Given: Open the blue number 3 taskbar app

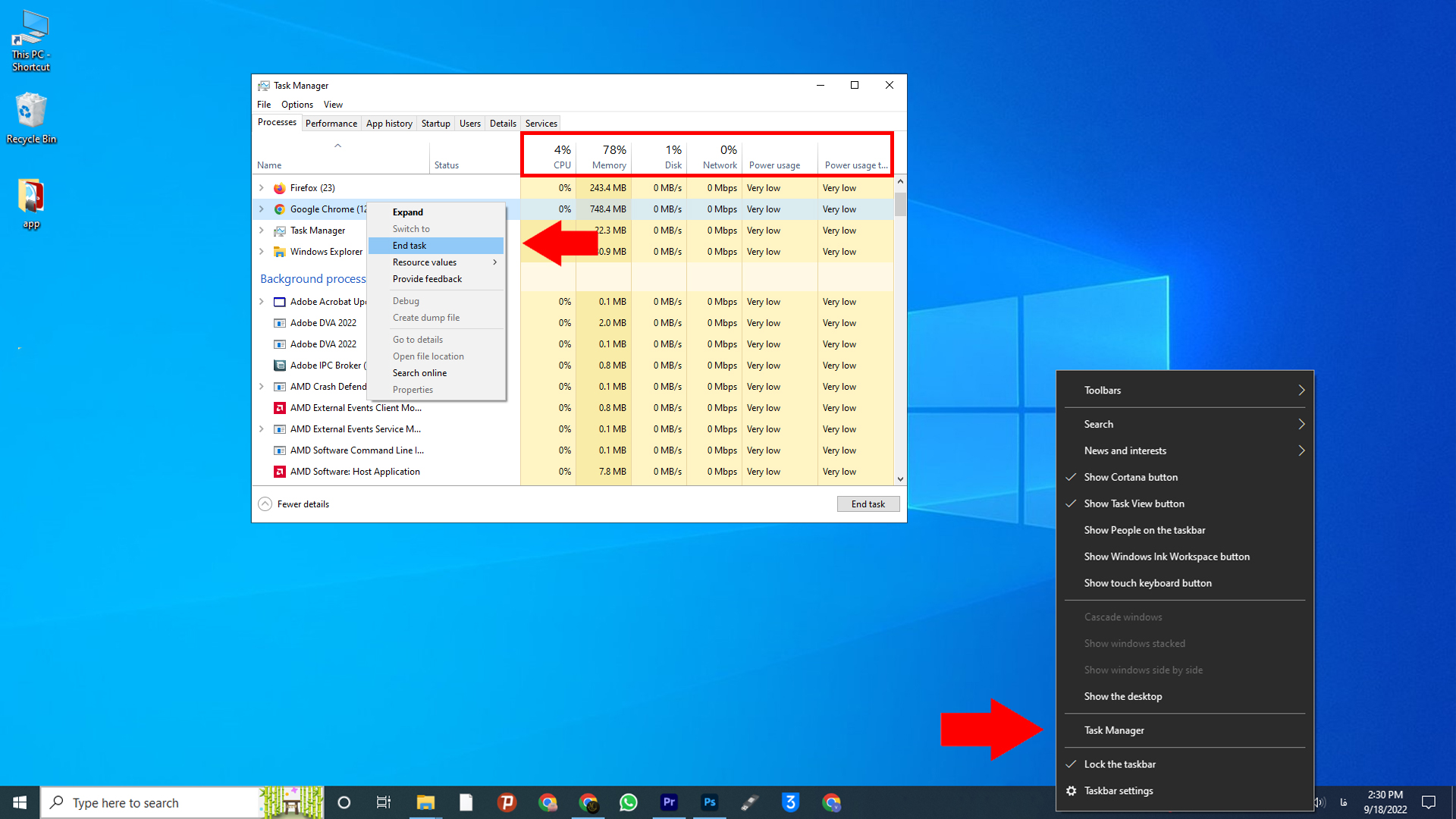Looking at the screenshot, I should coord(791,802).
